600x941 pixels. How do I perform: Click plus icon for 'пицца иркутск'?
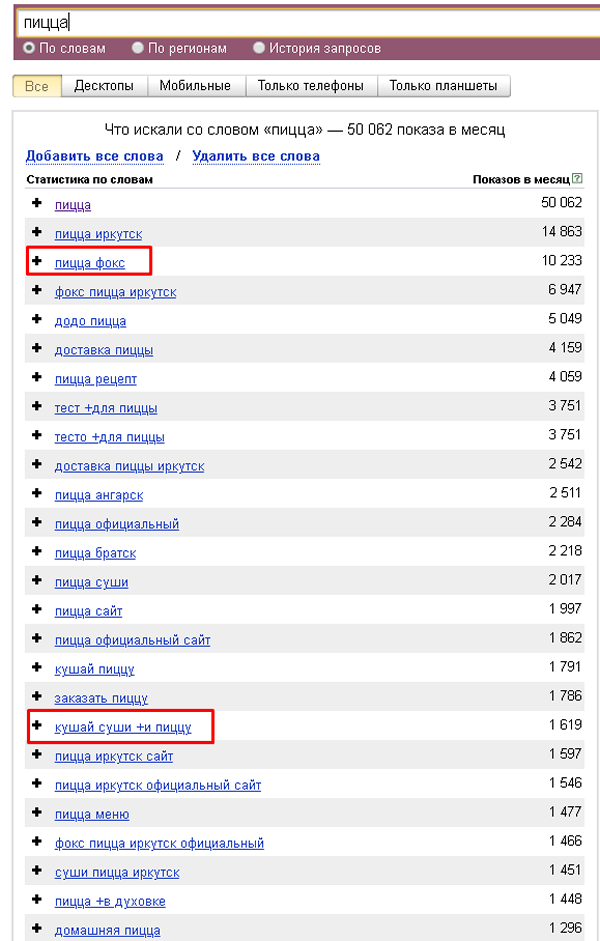(x=37, y=232)
